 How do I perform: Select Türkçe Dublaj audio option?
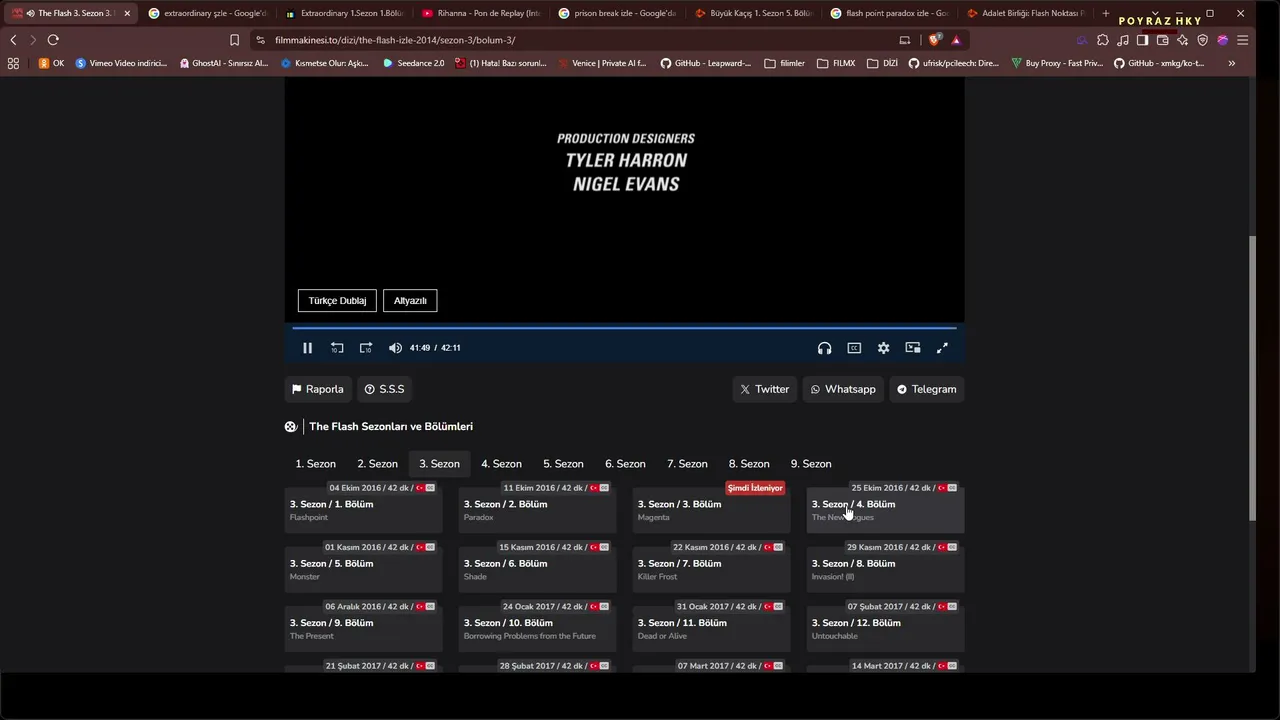point(337,300)
